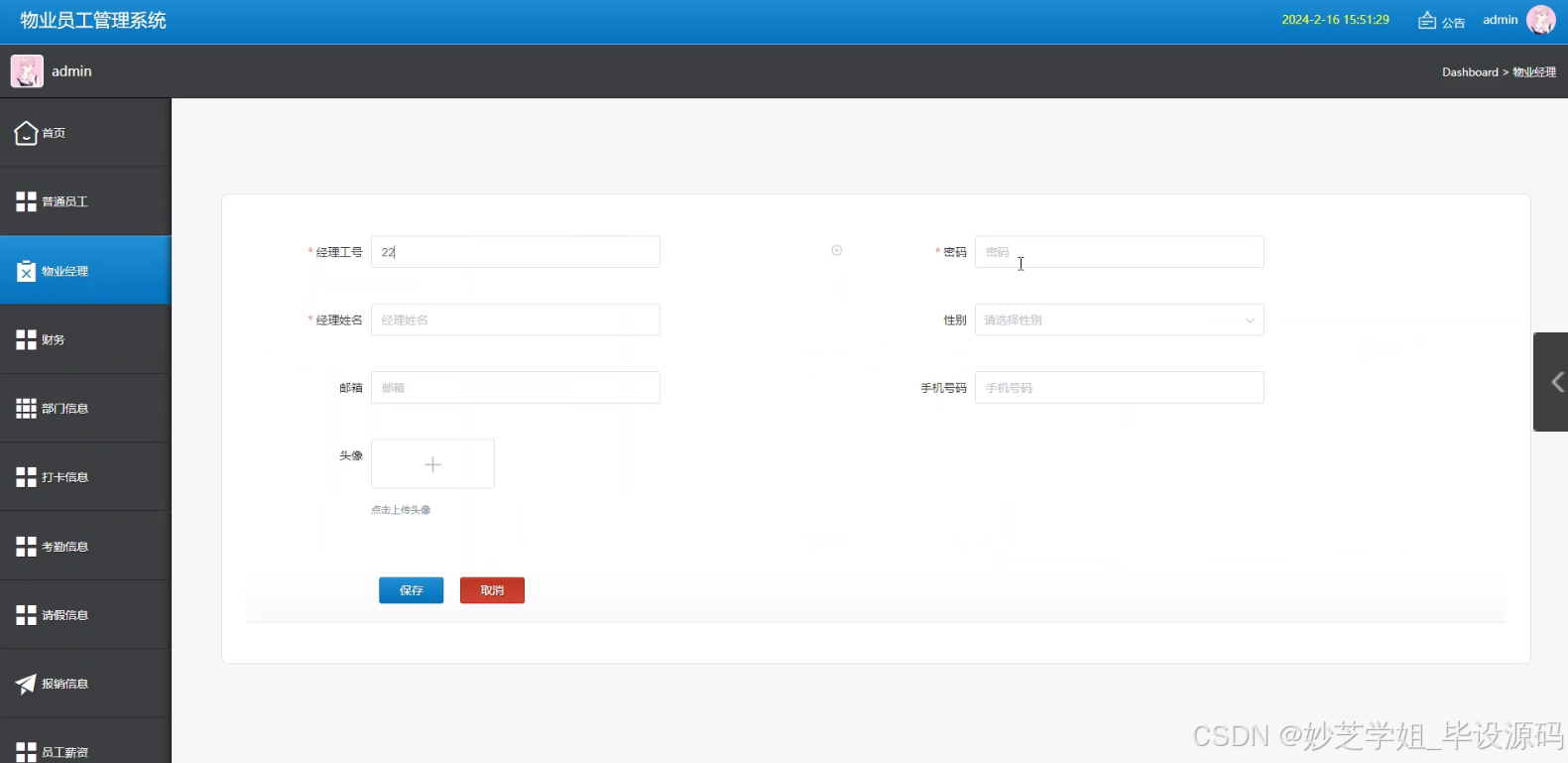The height and width of the screenshot is (763, 1568).
Task: Focus the 经理姓名 input field
Action: point(515,319)
